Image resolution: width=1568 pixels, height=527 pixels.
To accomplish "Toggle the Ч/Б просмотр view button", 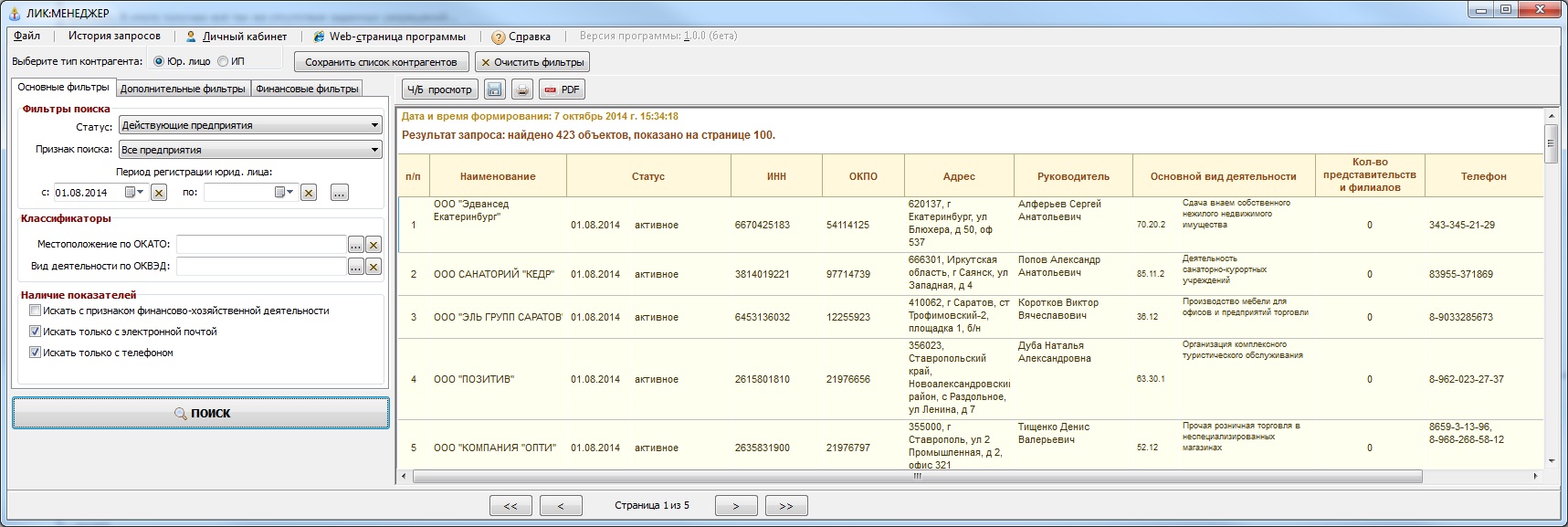I will click(x=440, y=90).
